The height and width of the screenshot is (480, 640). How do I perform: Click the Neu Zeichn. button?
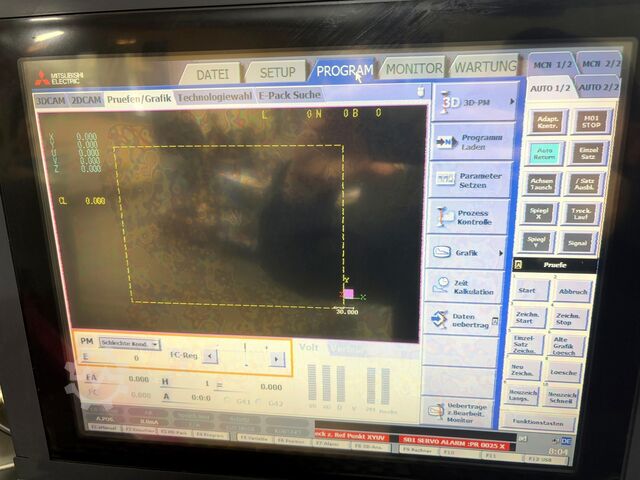pyautogui.click(x=522, y=370)
